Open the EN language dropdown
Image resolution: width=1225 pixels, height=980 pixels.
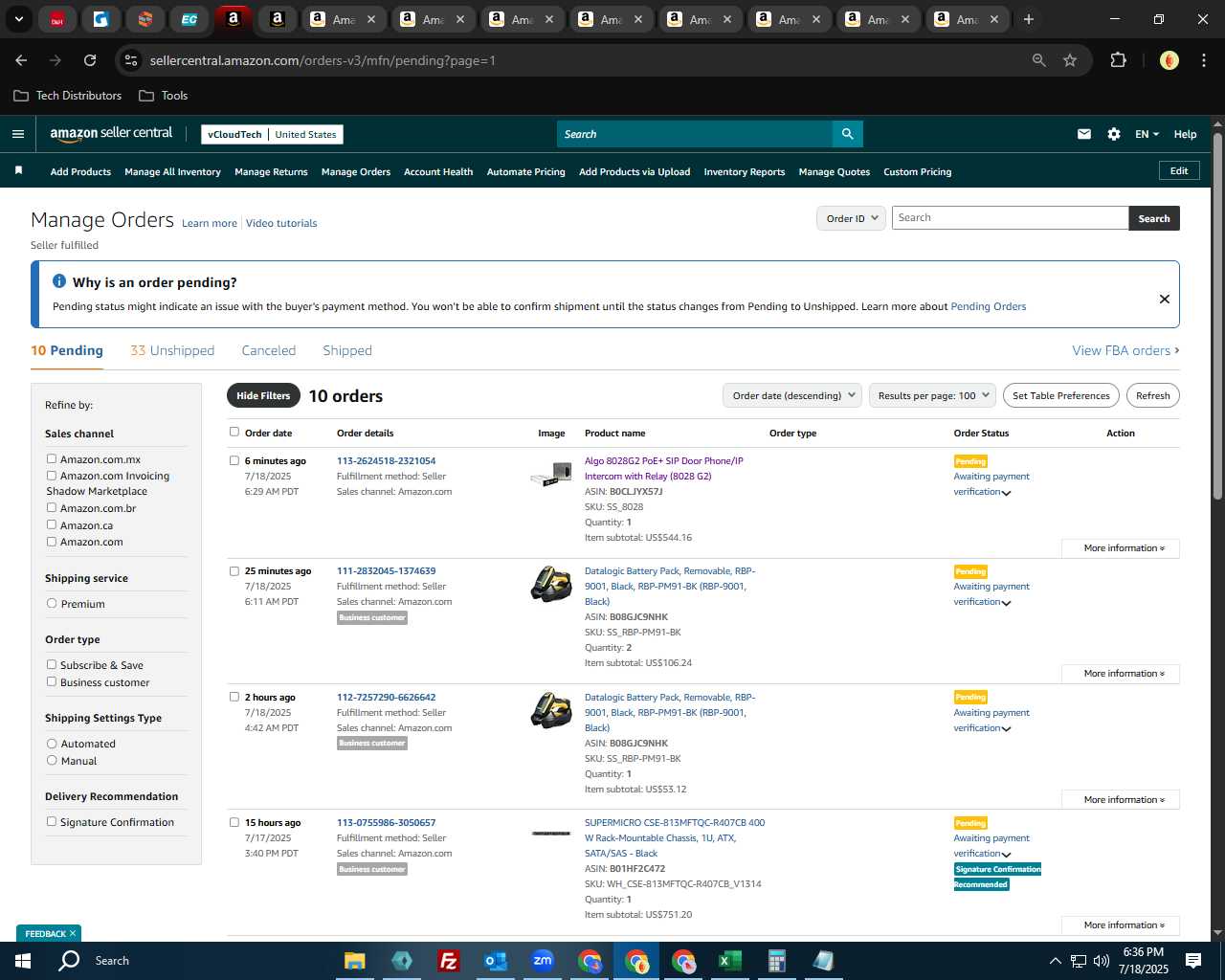(1147, 134)
